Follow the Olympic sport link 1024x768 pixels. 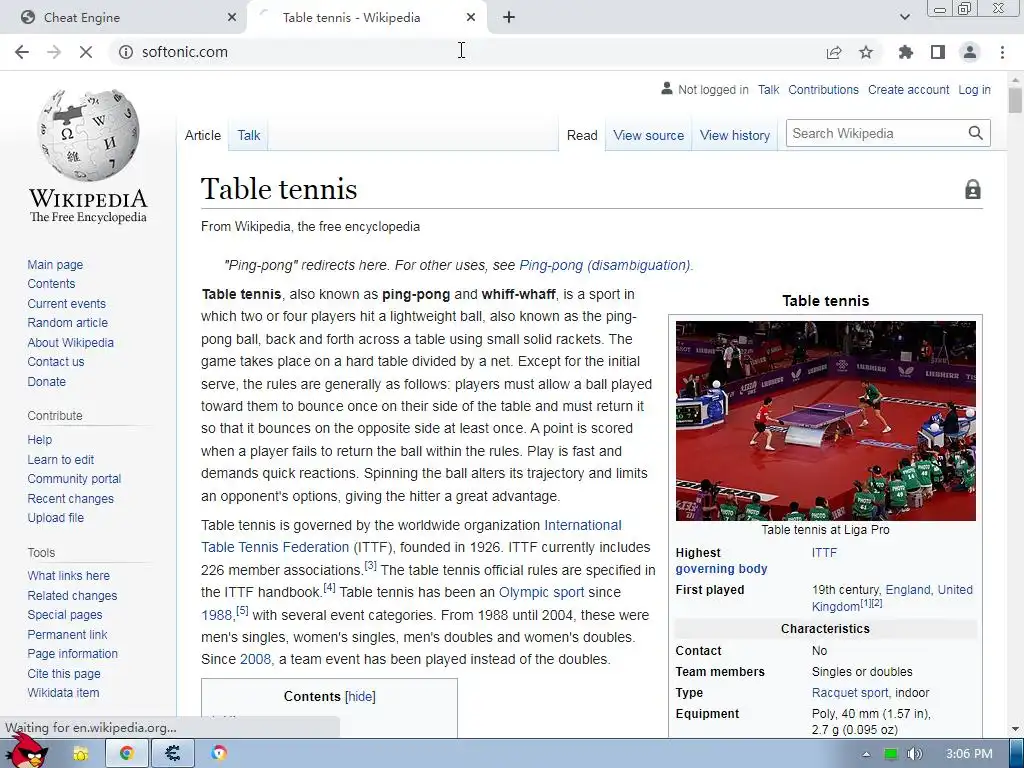tap(541, 592)
